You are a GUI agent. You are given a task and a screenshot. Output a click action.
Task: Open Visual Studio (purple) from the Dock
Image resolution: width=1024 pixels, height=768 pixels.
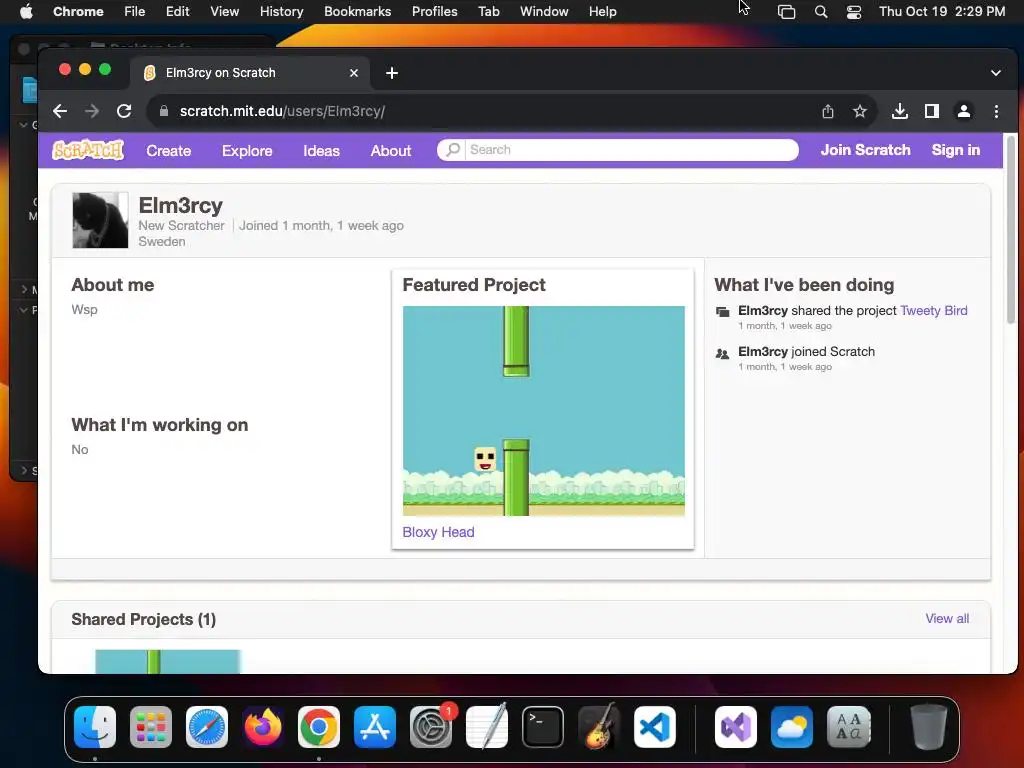pyautogui.click(x=736, y=727)
